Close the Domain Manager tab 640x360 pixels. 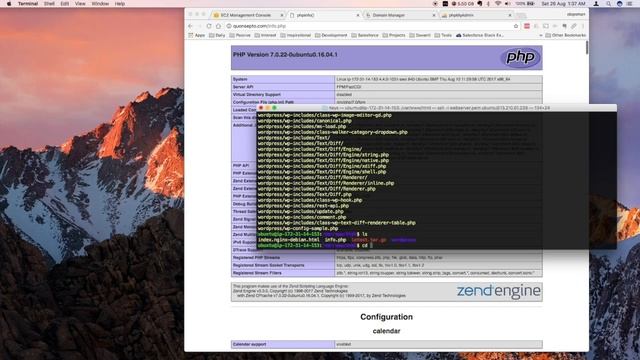click(x=434, y=15)
